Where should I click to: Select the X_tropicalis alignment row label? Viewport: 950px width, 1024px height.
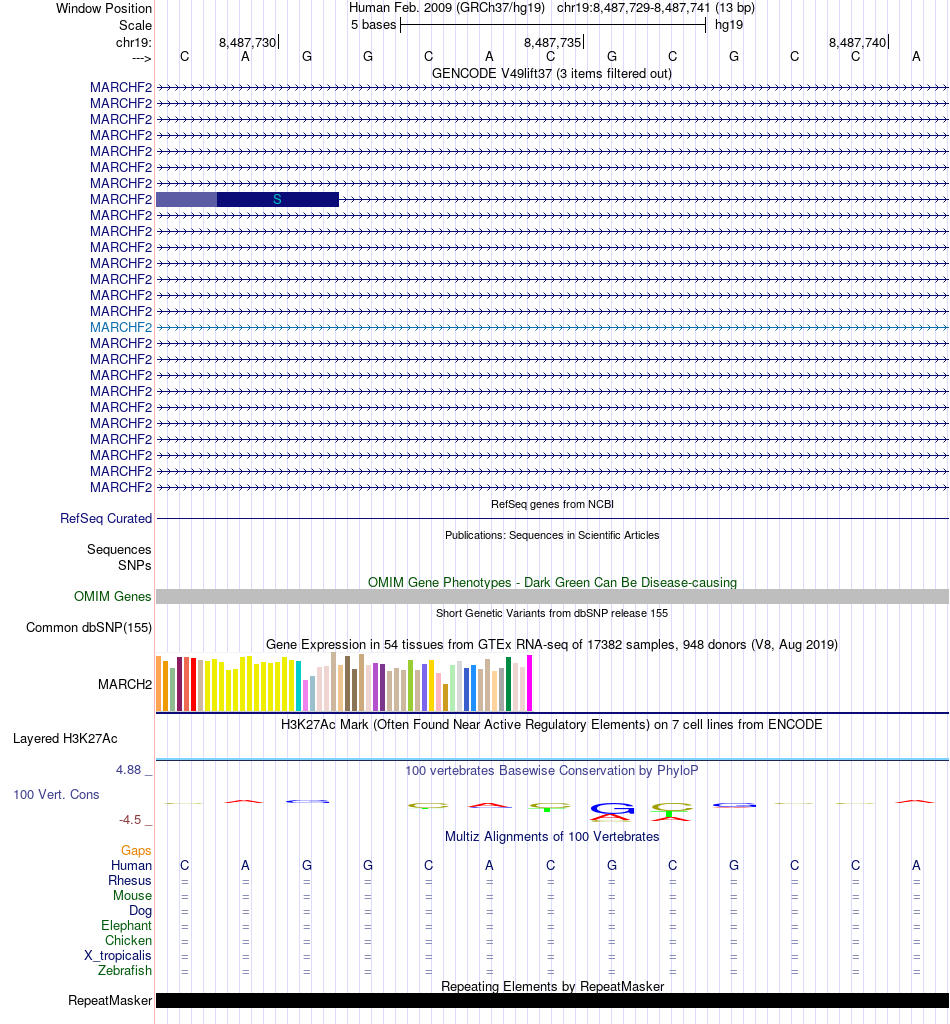(x=118, y=955)
